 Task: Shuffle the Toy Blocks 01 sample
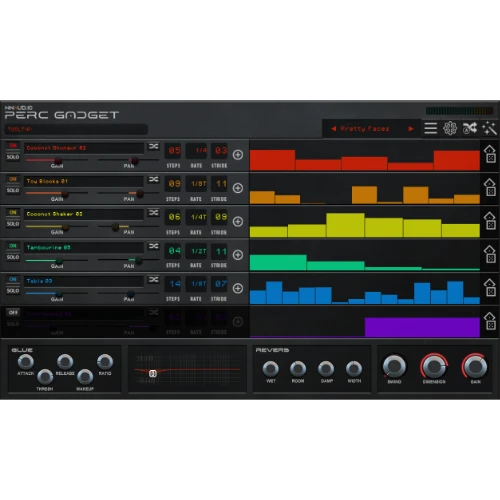(x=153, y=180)
